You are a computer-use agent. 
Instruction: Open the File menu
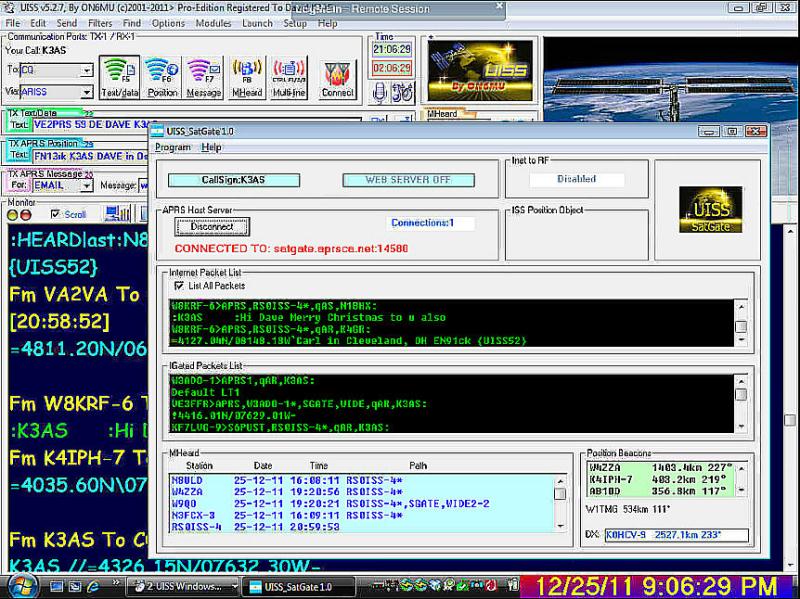(x=13, y=23)
